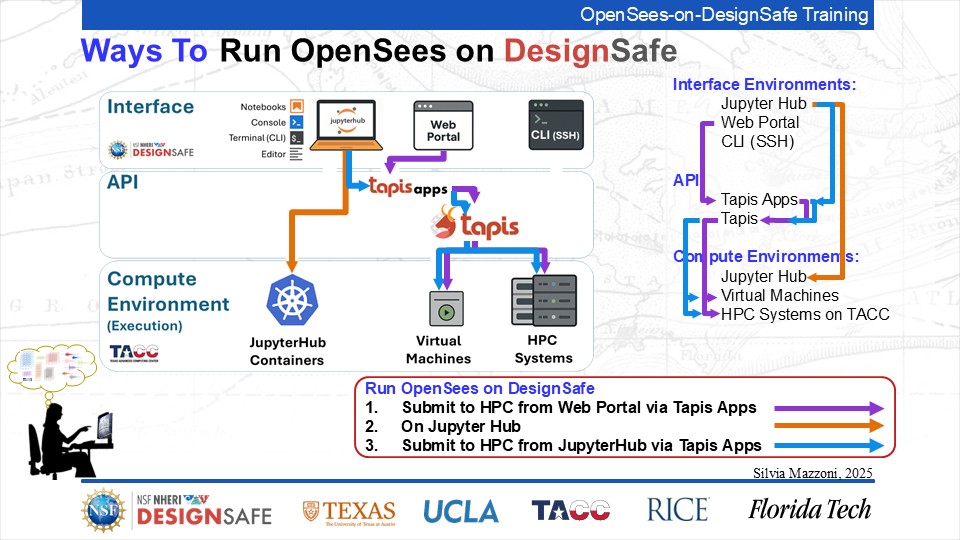The width and height of the screenshot is (960, 540).
Task: Select the blue Console icon
Action: click(x=297, y=122)
